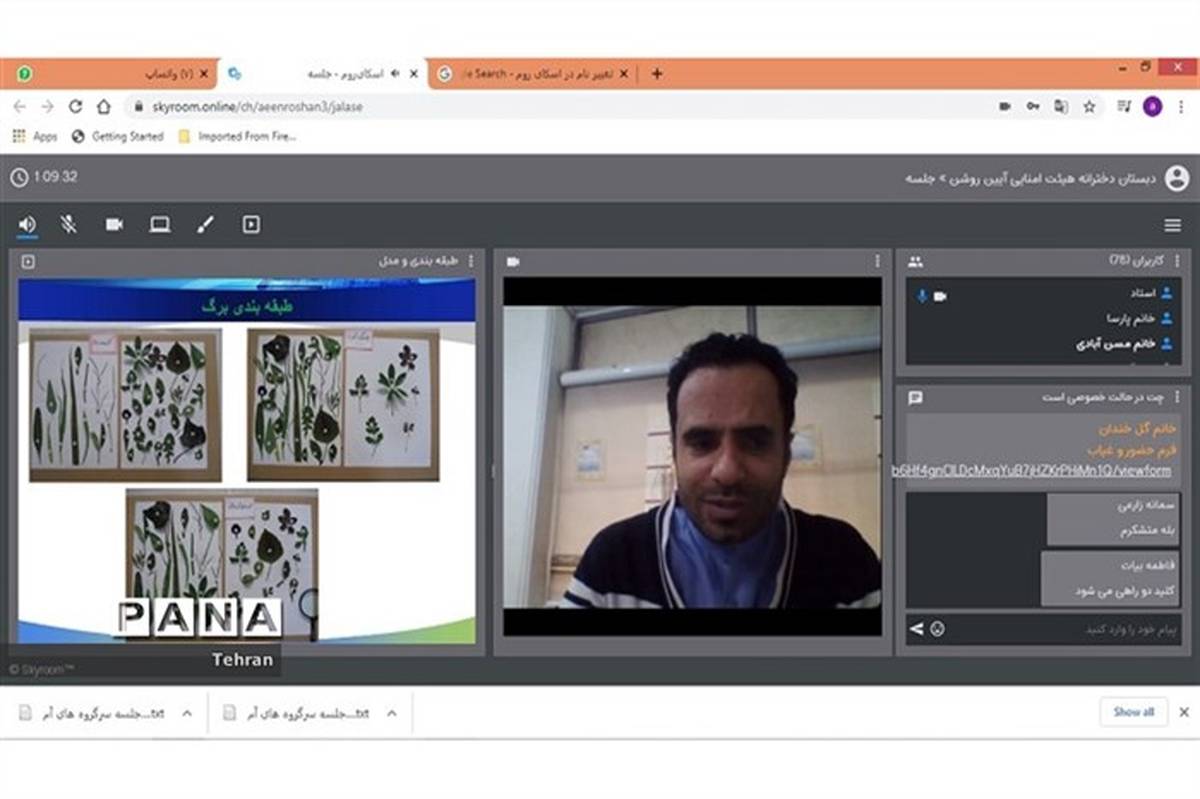Click the media player icon in Skyroom toolbar
This screenshot has width=1200, height=799.
tap(251, 225)
